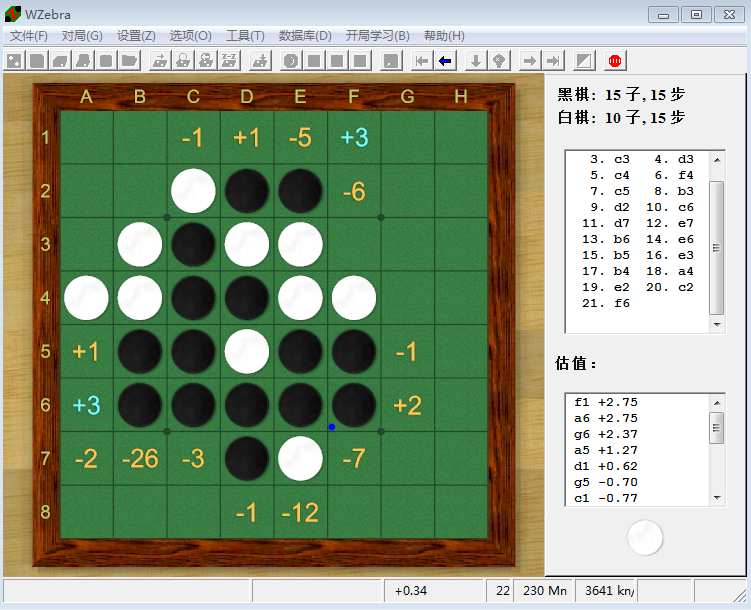Viewport: 751px width, 610px height.
Task: Click move list scrollbar up arrow
Action: point(717,160)
